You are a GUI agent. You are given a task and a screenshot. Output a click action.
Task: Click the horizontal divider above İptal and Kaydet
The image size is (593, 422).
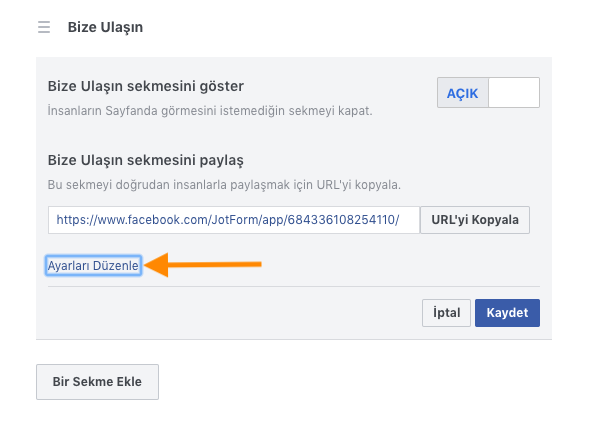click(294, 286)
